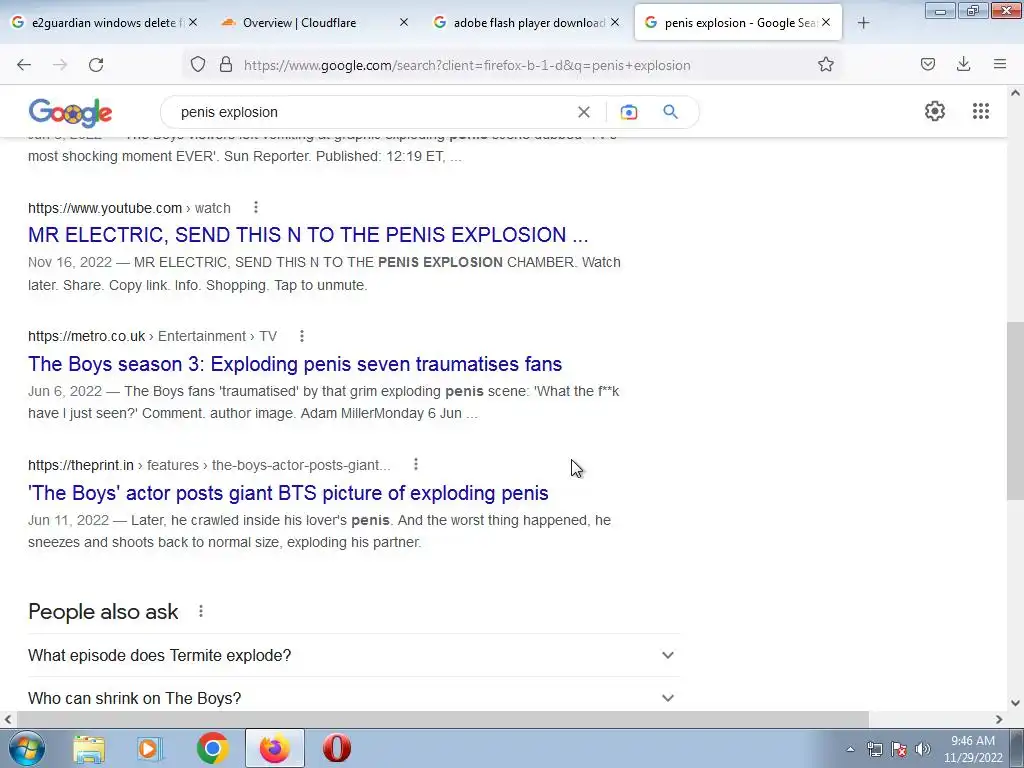Viewport: 1024px width, 768px height.
Task: Open the 'MR ELECTRIC, SEND THIS N' result
Action: point(308,234)
